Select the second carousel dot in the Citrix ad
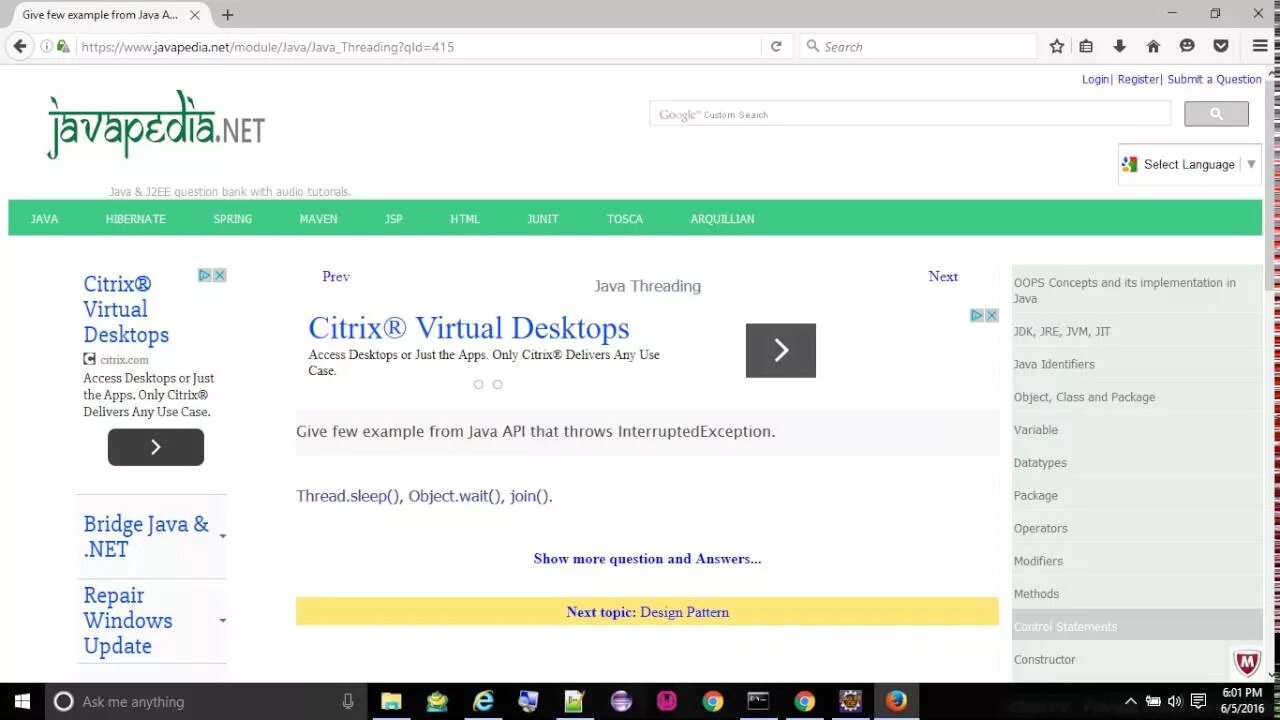Image resolution: width=1280 pixels, height=720 pixels. coord(497,384)
